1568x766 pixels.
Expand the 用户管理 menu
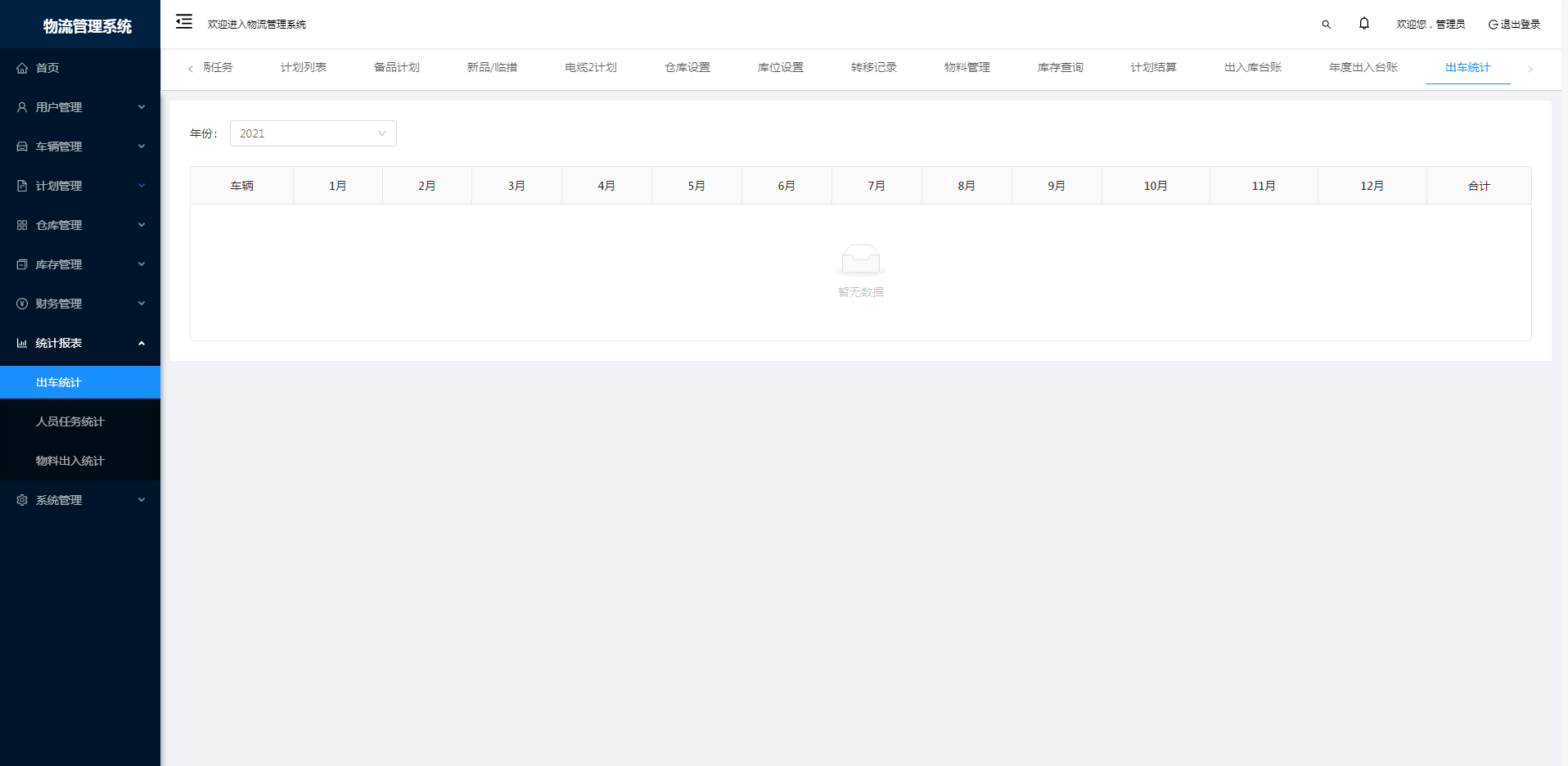(79, 107)
